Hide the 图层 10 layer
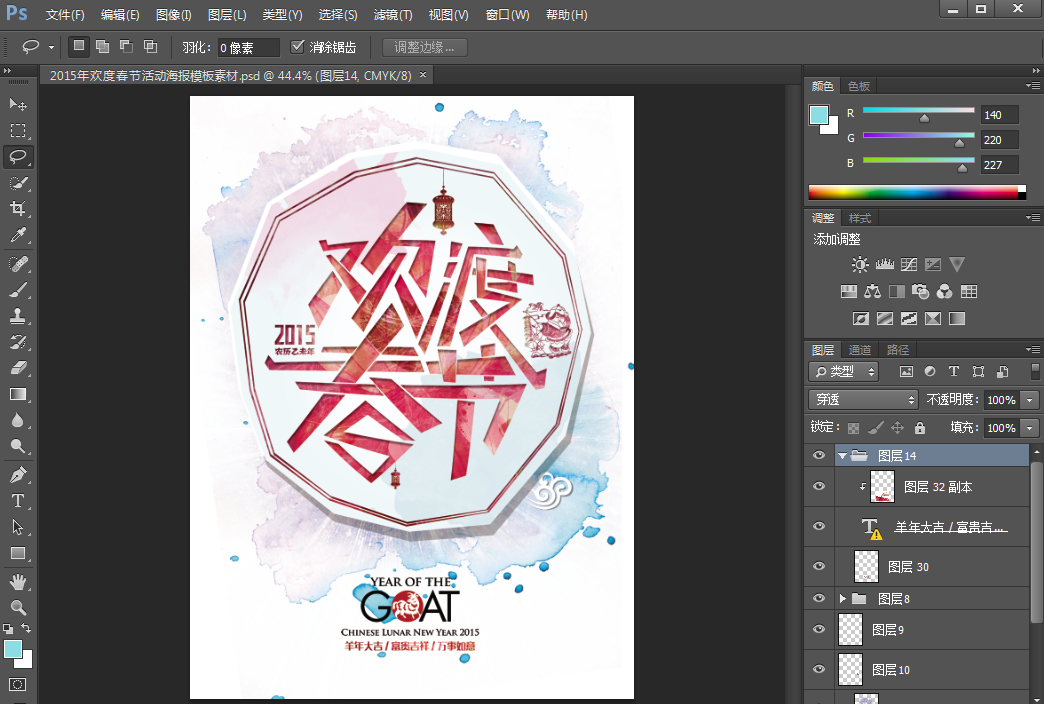This screenshot has height=704, width=1044. point(819,669)
